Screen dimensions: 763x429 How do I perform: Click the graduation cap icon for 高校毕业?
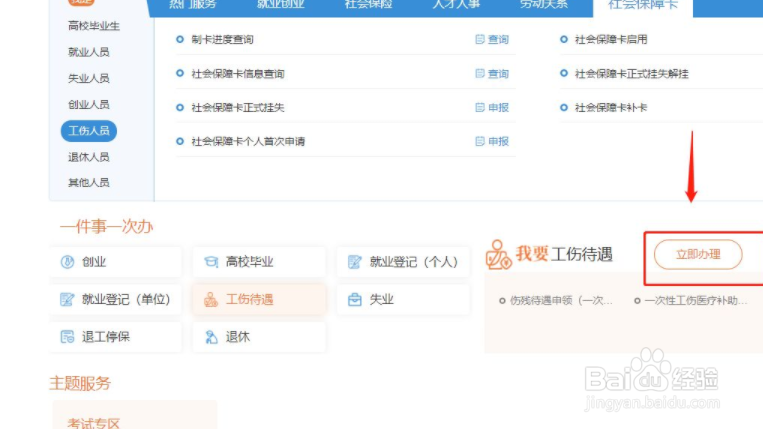(x=211, y=262)
